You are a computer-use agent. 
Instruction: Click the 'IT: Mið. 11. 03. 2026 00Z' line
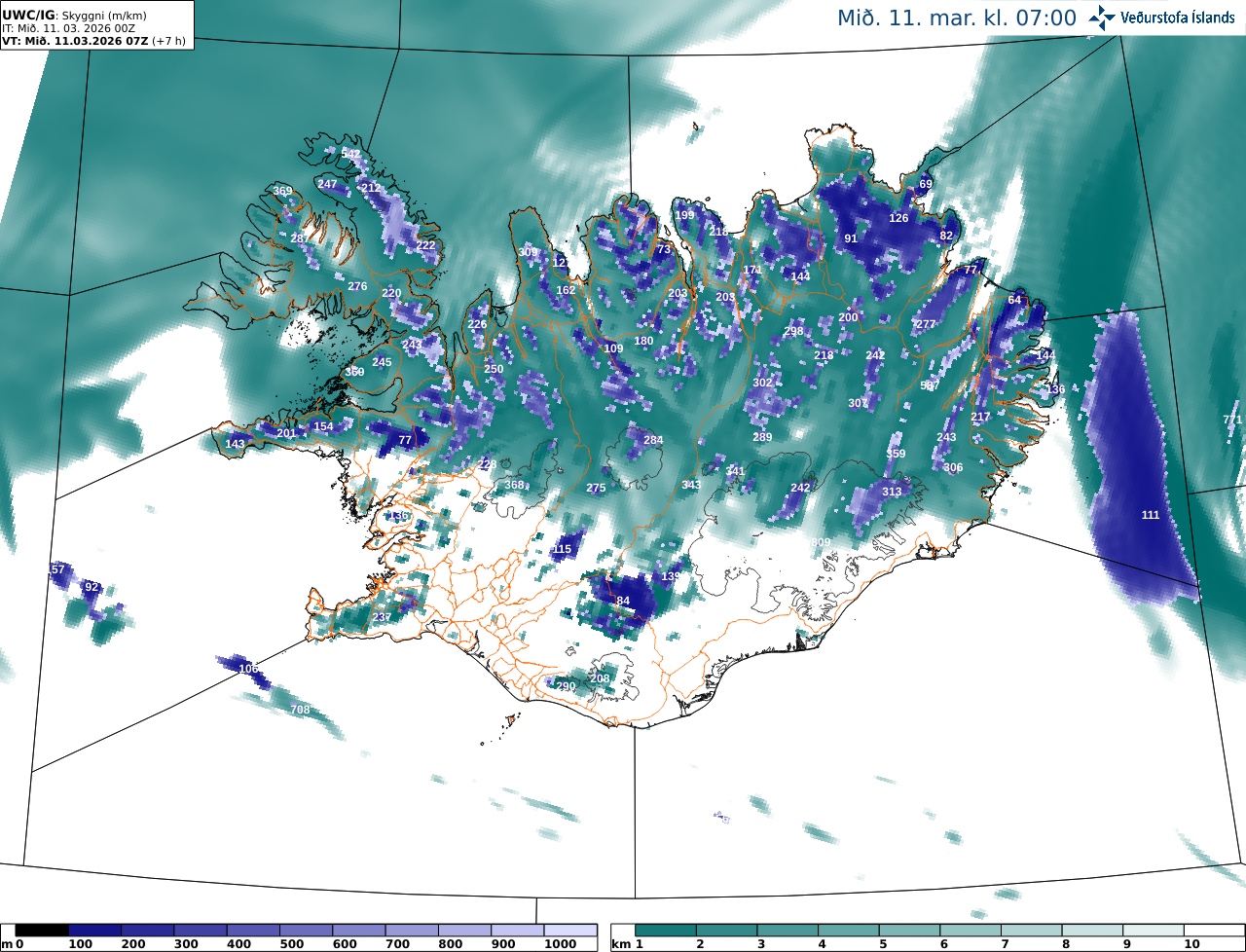point(68,29)
